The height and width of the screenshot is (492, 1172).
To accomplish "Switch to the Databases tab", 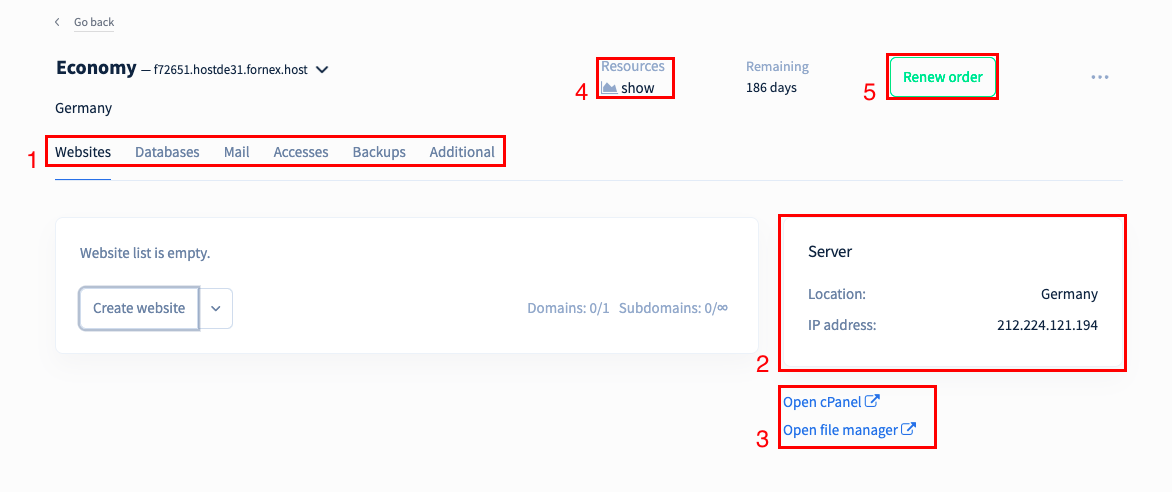I will (167, 152).
